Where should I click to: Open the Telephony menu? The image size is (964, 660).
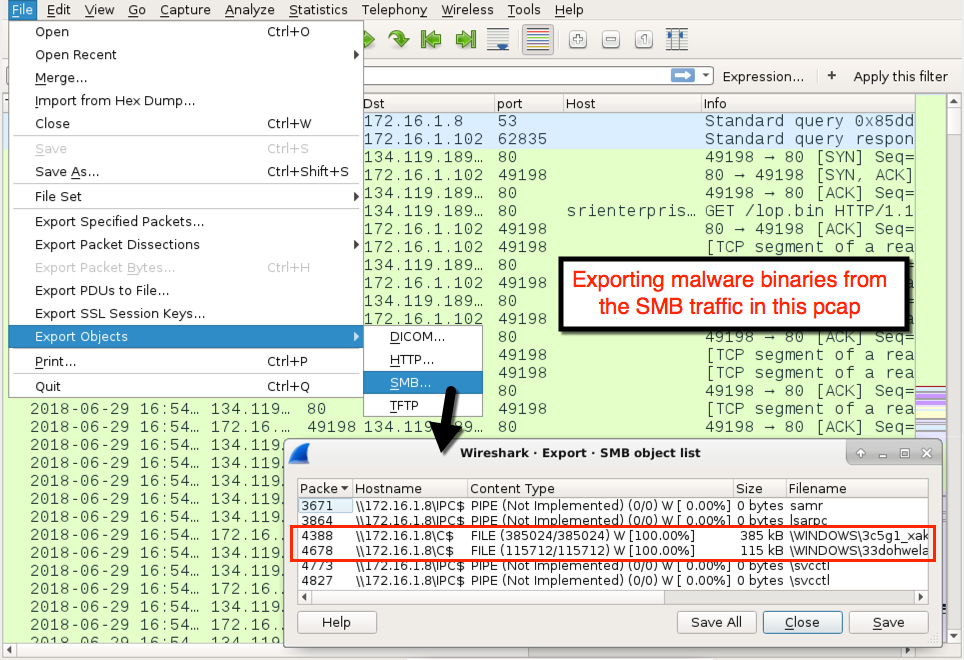394,10
